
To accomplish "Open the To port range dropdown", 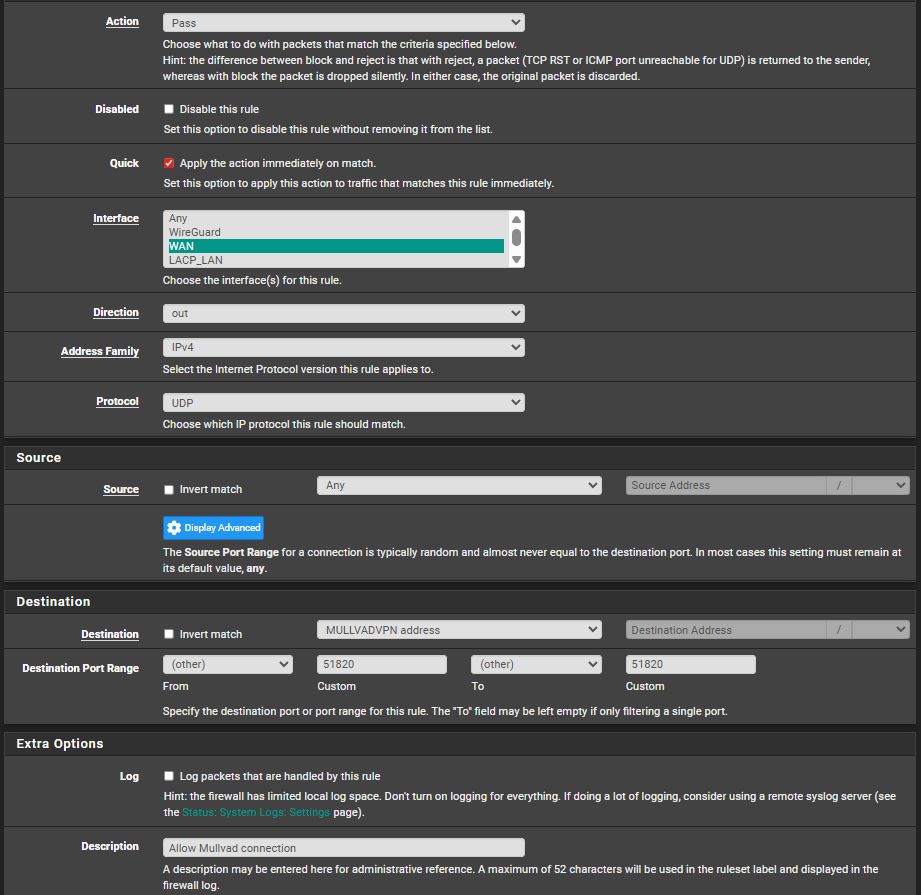I will coord(536,664).
